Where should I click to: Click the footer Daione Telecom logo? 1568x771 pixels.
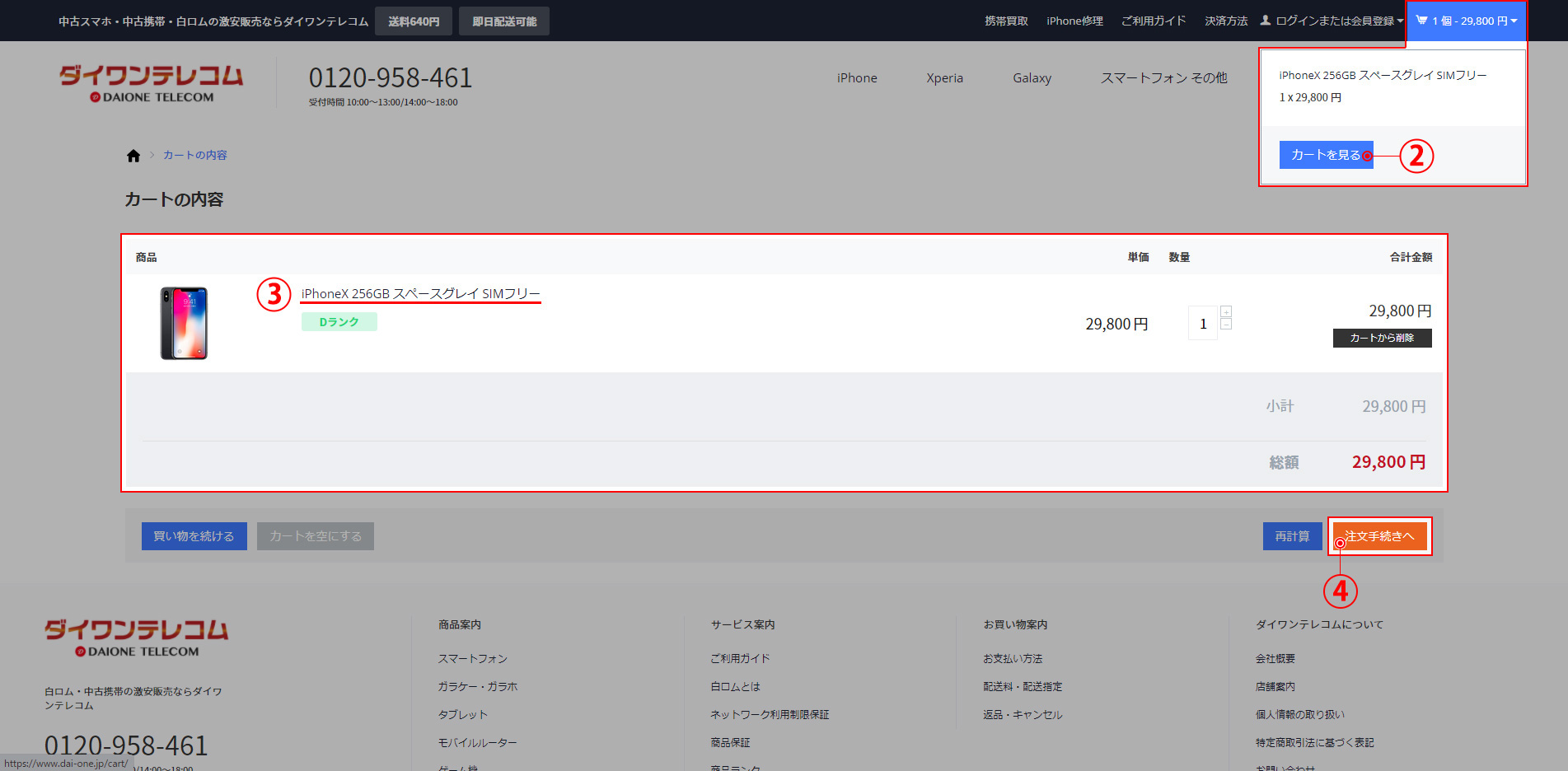(x=137, y=638)
